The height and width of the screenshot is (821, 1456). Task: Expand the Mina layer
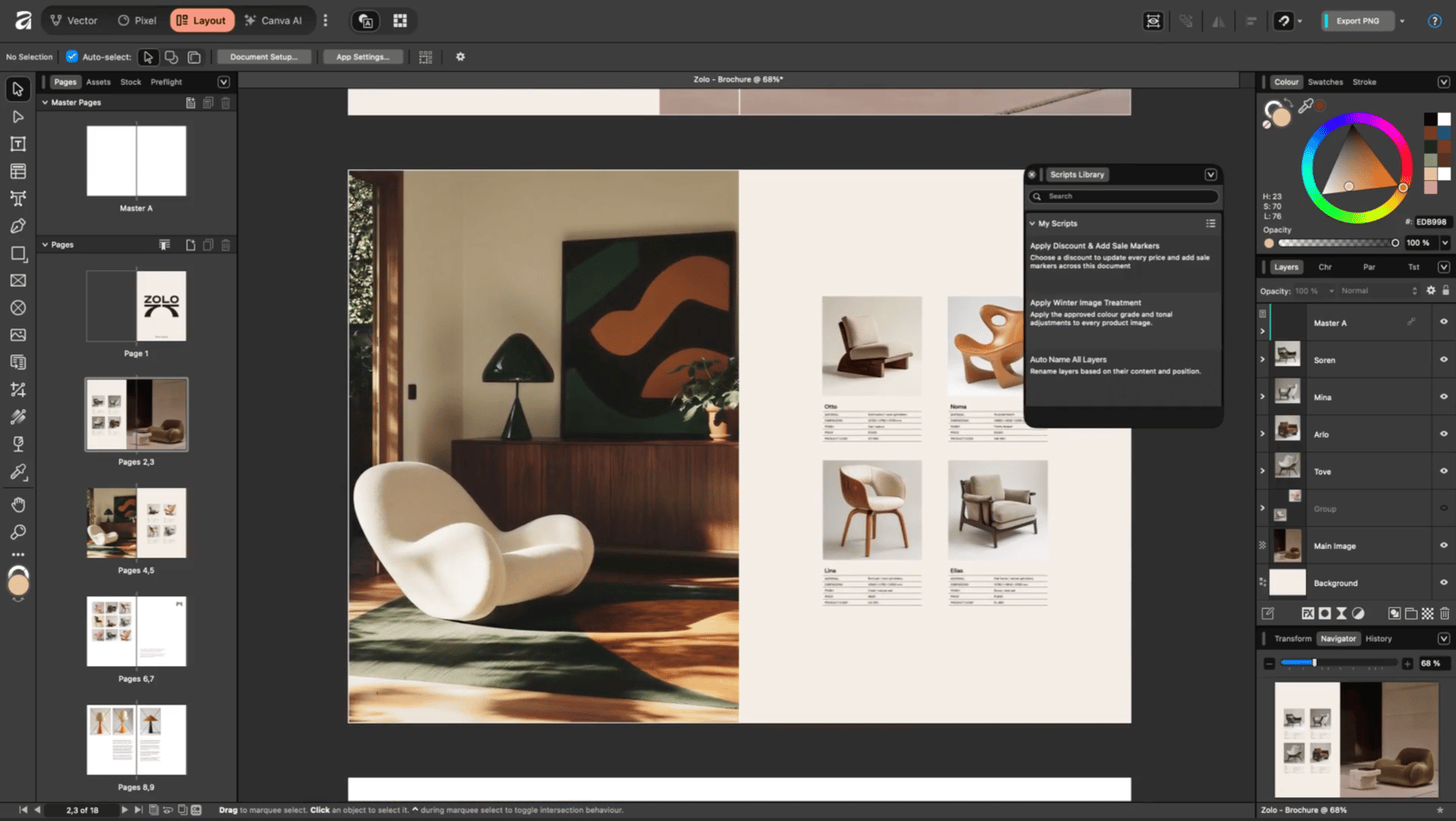1262,396
